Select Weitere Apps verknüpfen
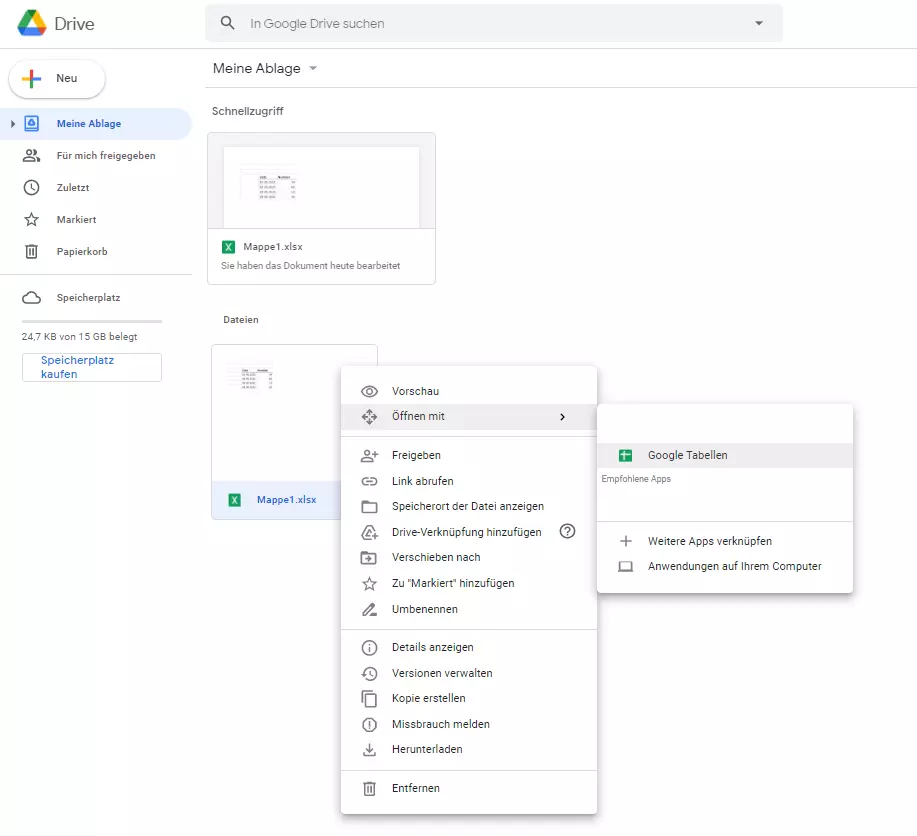This screenshot has width=917, height=836. (x=725, y=541)
